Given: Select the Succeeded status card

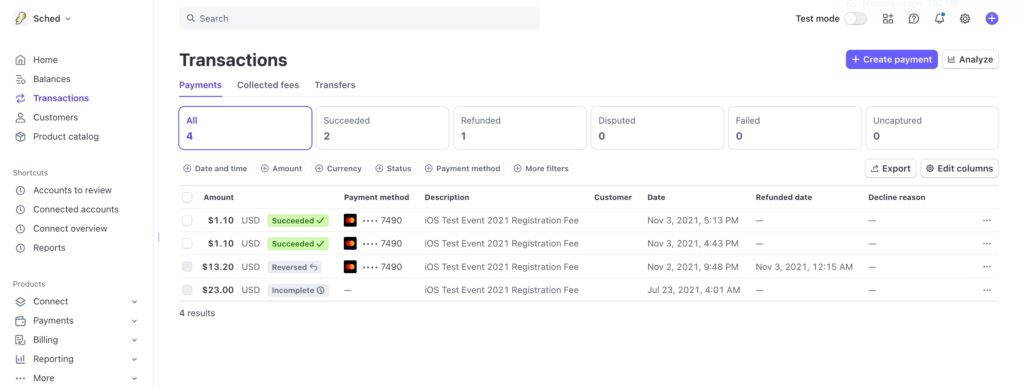Looking at the screenshot, I should (383, 128).
